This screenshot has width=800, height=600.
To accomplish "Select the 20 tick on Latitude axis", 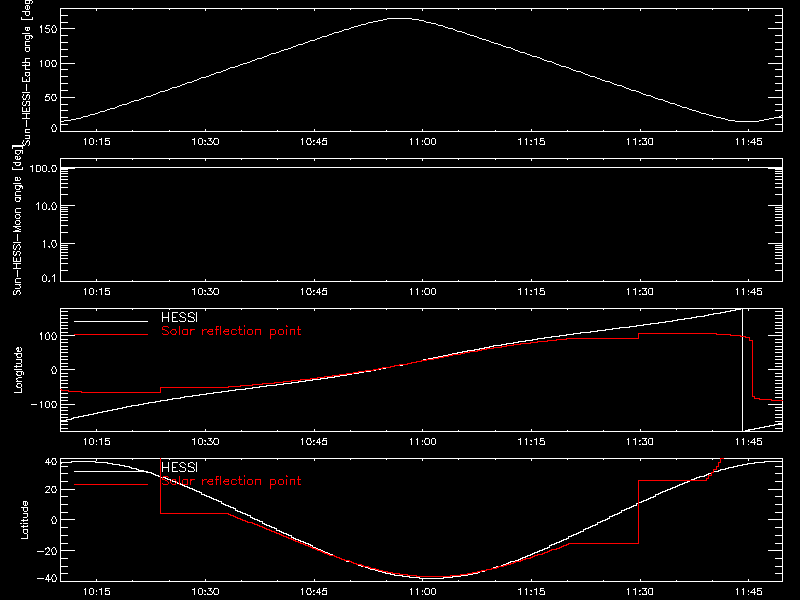I will [52, 490].
